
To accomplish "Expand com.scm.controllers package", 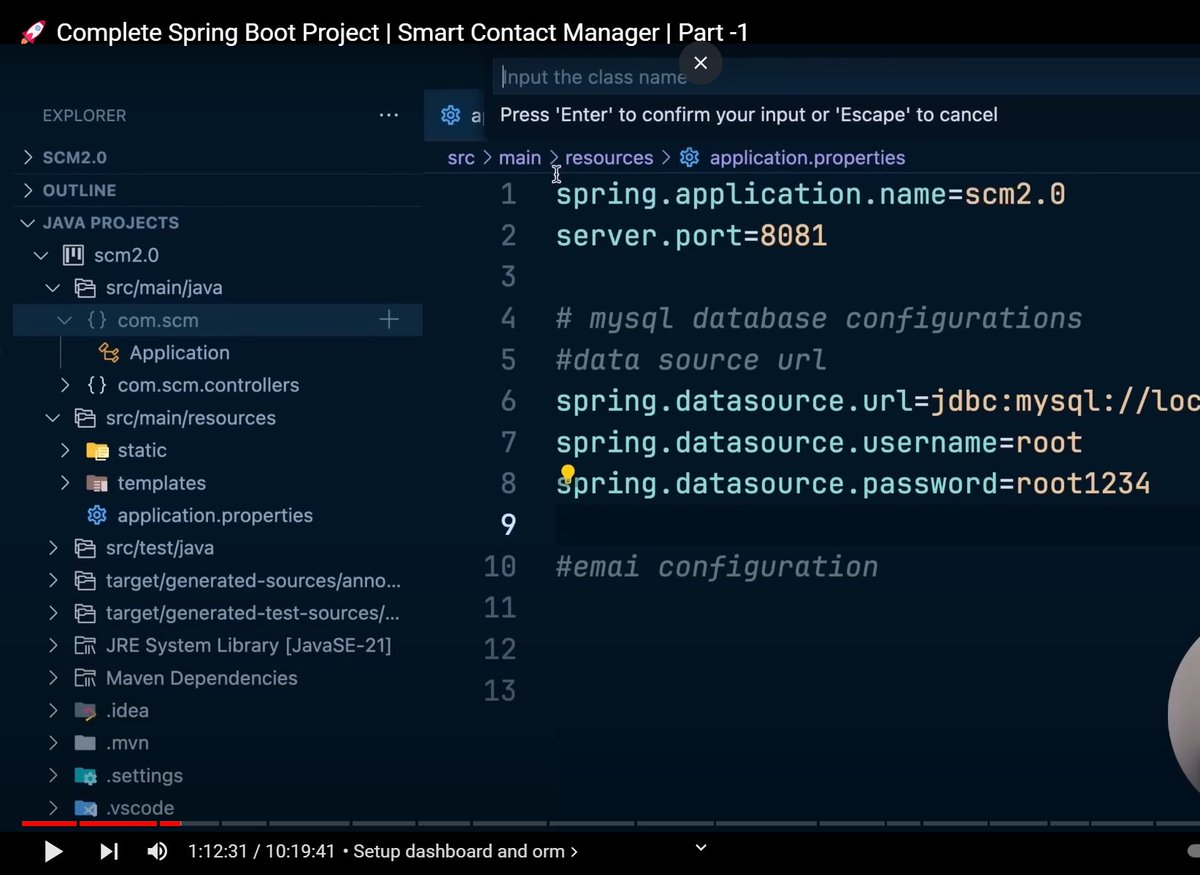I will [x=65, y=385].
